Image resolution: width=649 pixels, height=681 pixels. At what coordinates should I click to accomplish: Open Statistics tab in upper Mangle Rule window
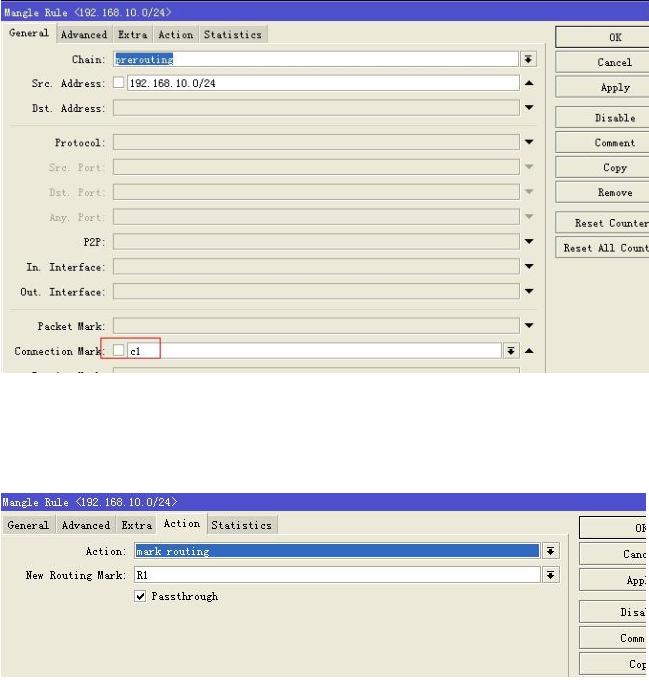233,35
